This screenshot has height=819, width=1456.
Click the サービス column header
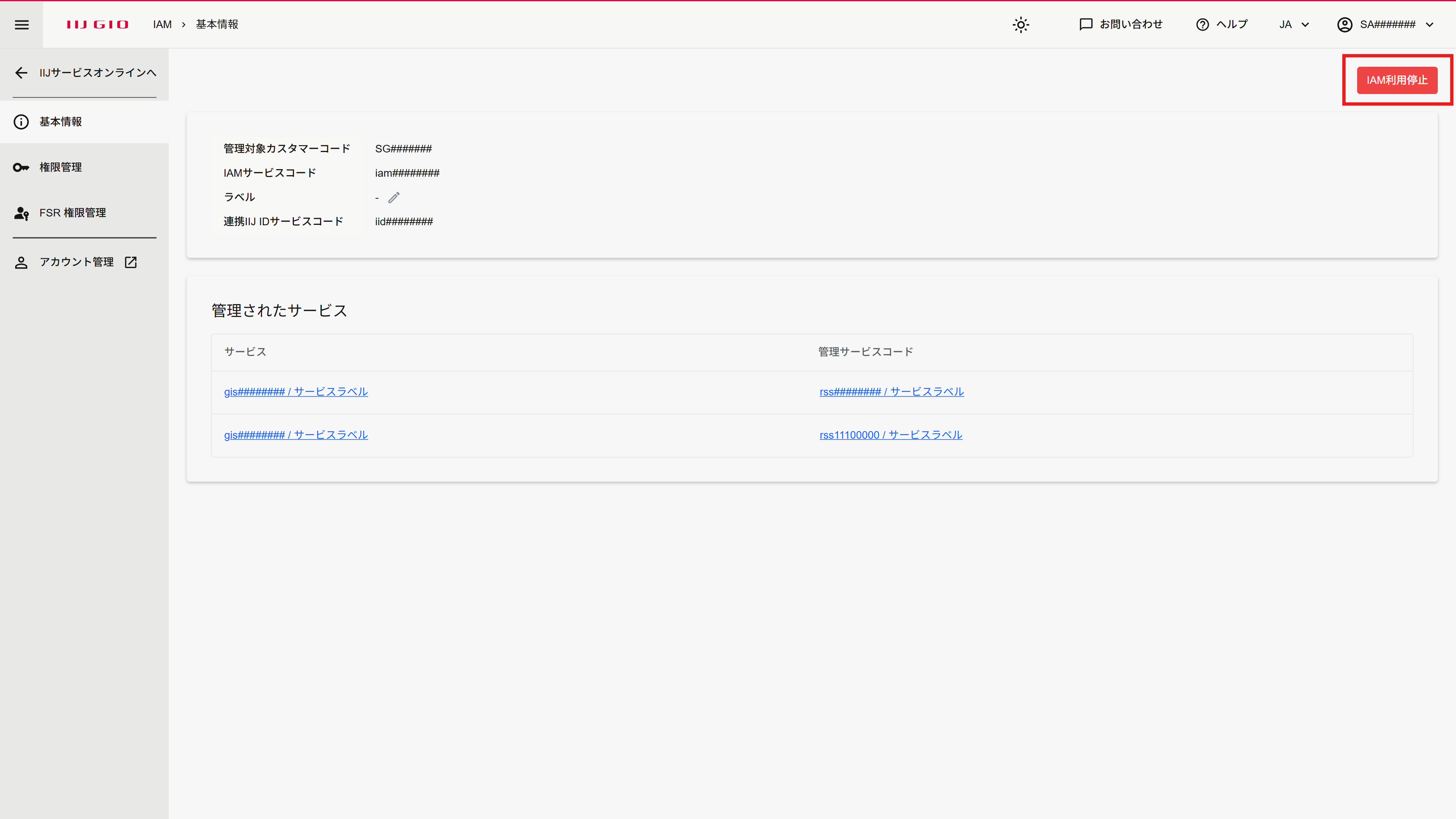(245, 351)
